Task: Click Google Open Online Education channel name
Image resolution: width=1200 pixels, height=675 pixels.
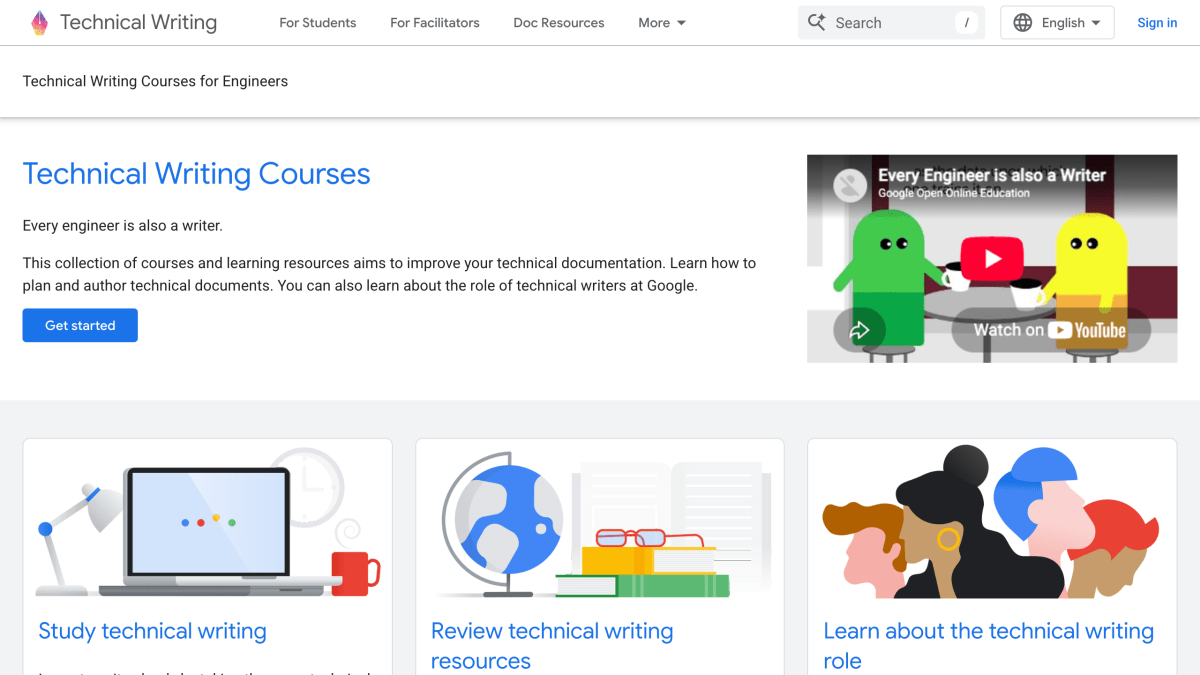Action: pos(954,193)
